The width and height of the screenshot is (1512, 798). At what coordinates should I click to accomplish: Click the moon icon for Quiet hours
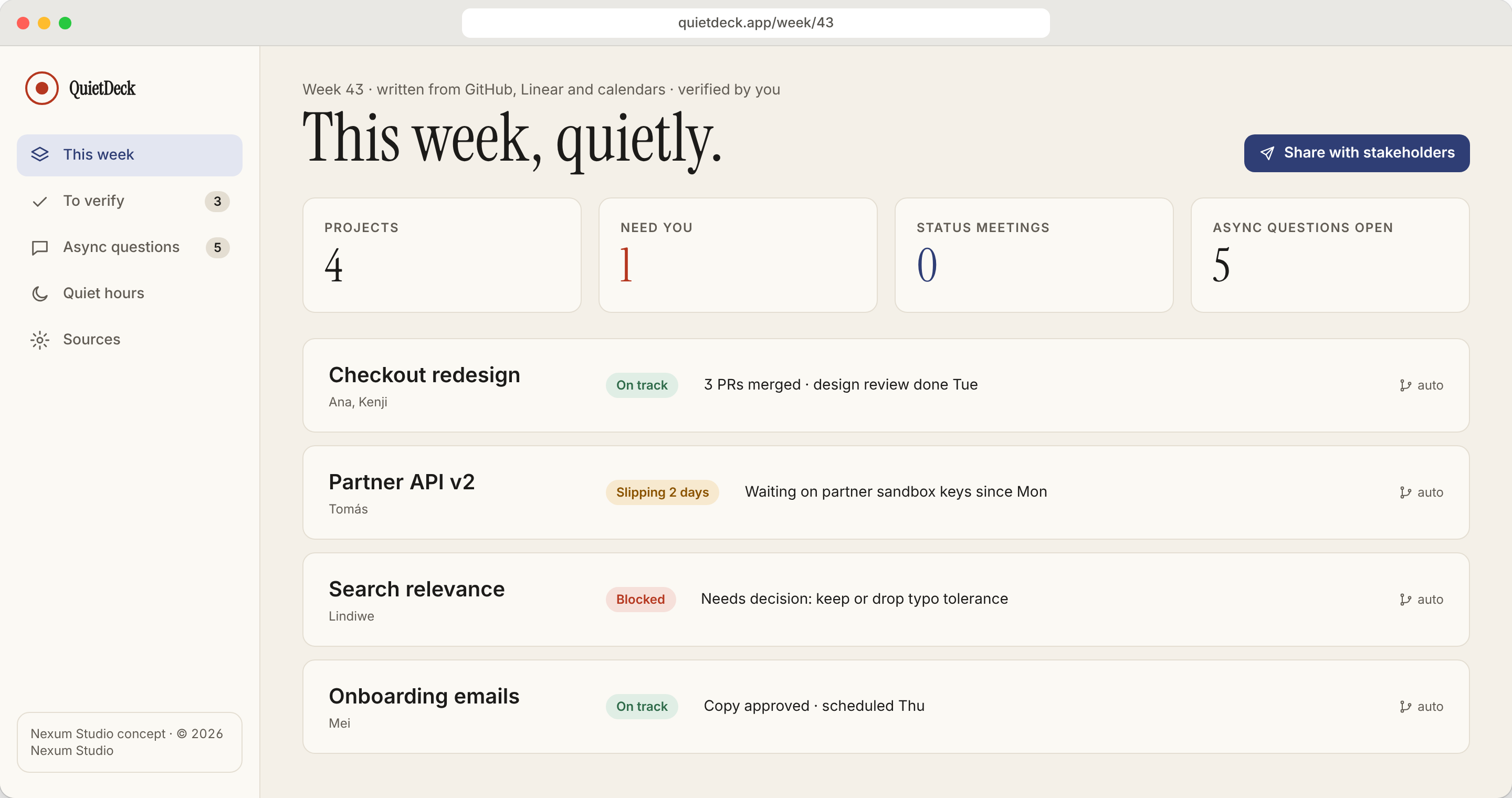[39, 293]
